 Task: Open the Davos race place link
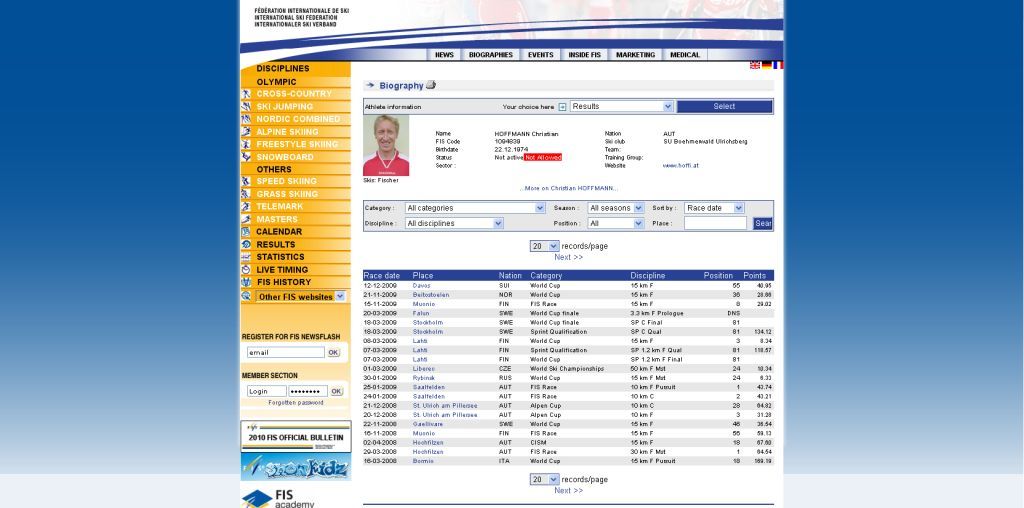point(421,285)
